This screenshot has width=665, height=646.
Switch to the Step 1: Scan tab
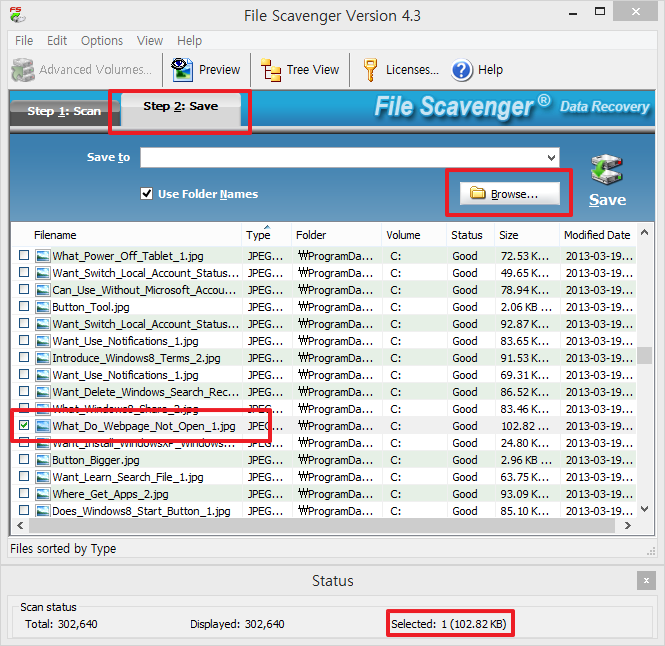pos(64,112)
